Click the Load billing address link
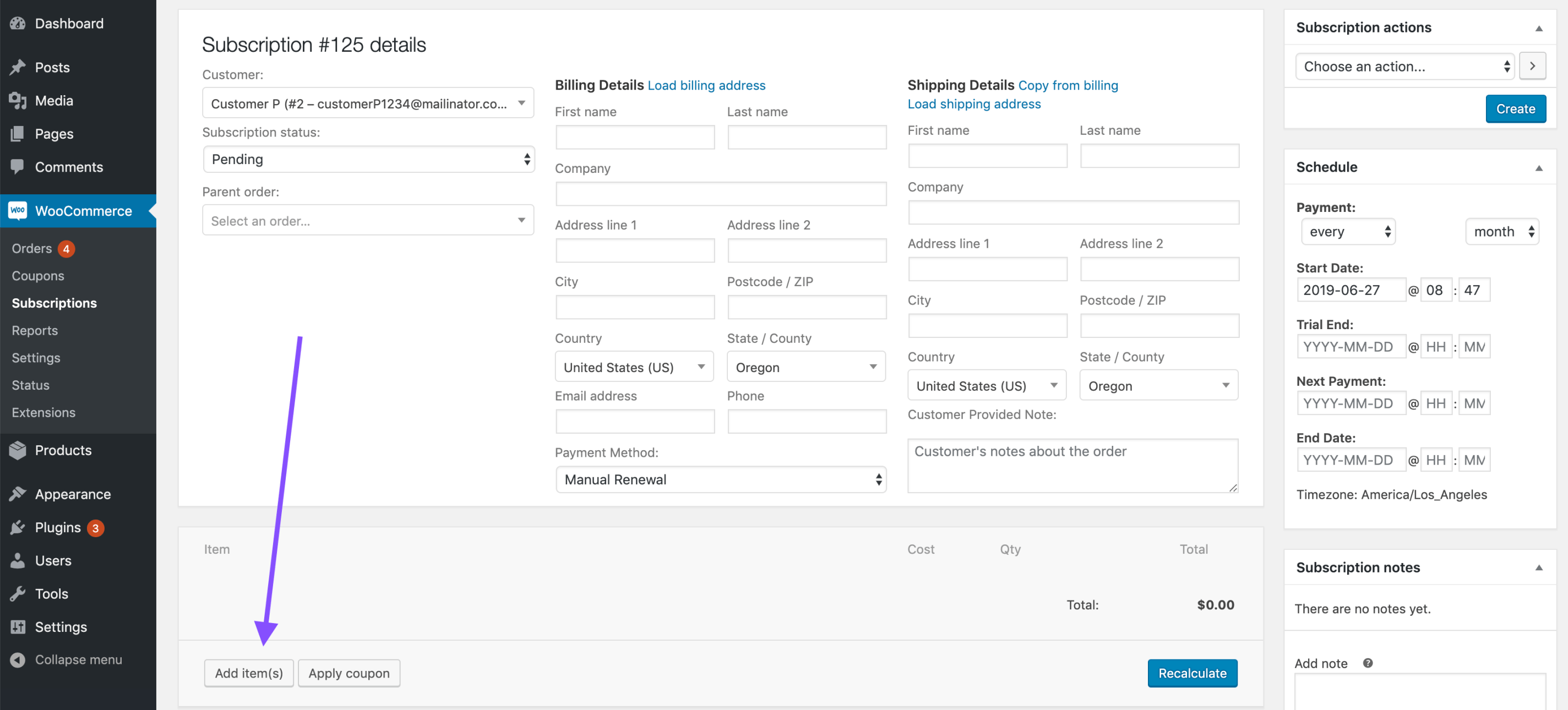The image size is (1568, 710). pos(706,85)
